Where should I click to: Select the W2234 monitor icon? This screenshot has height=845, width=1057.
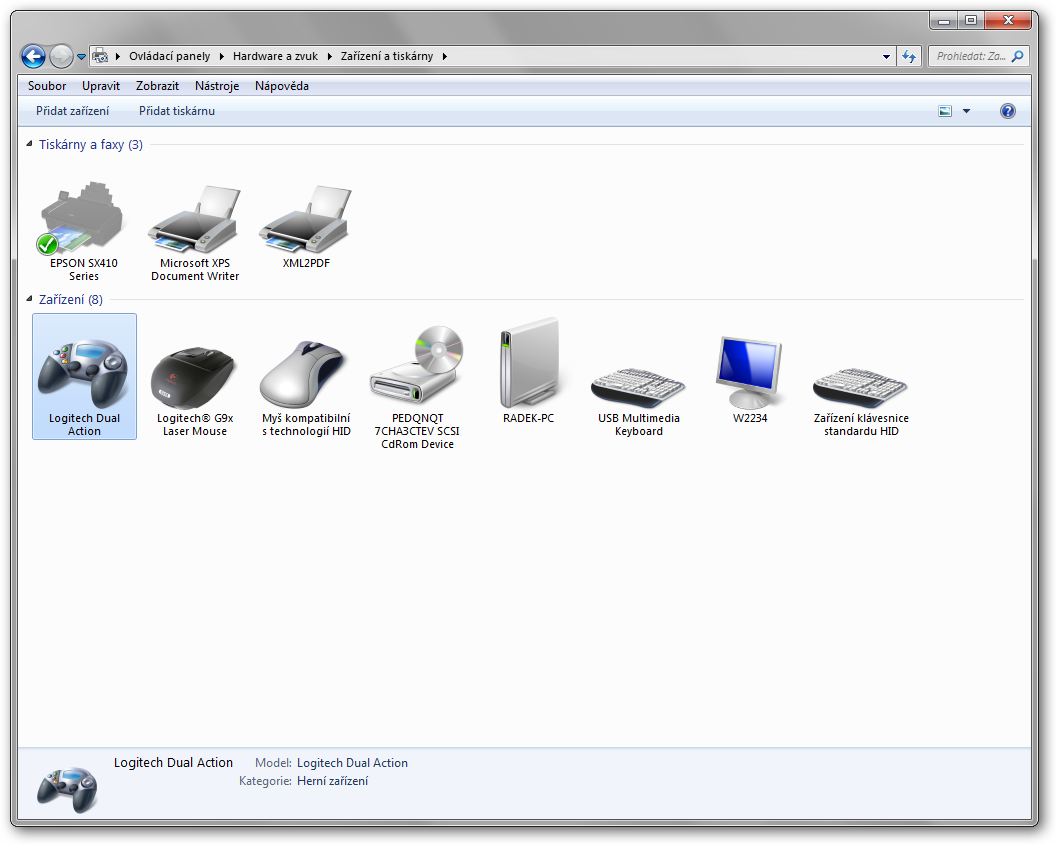click(x=749, y=372)
